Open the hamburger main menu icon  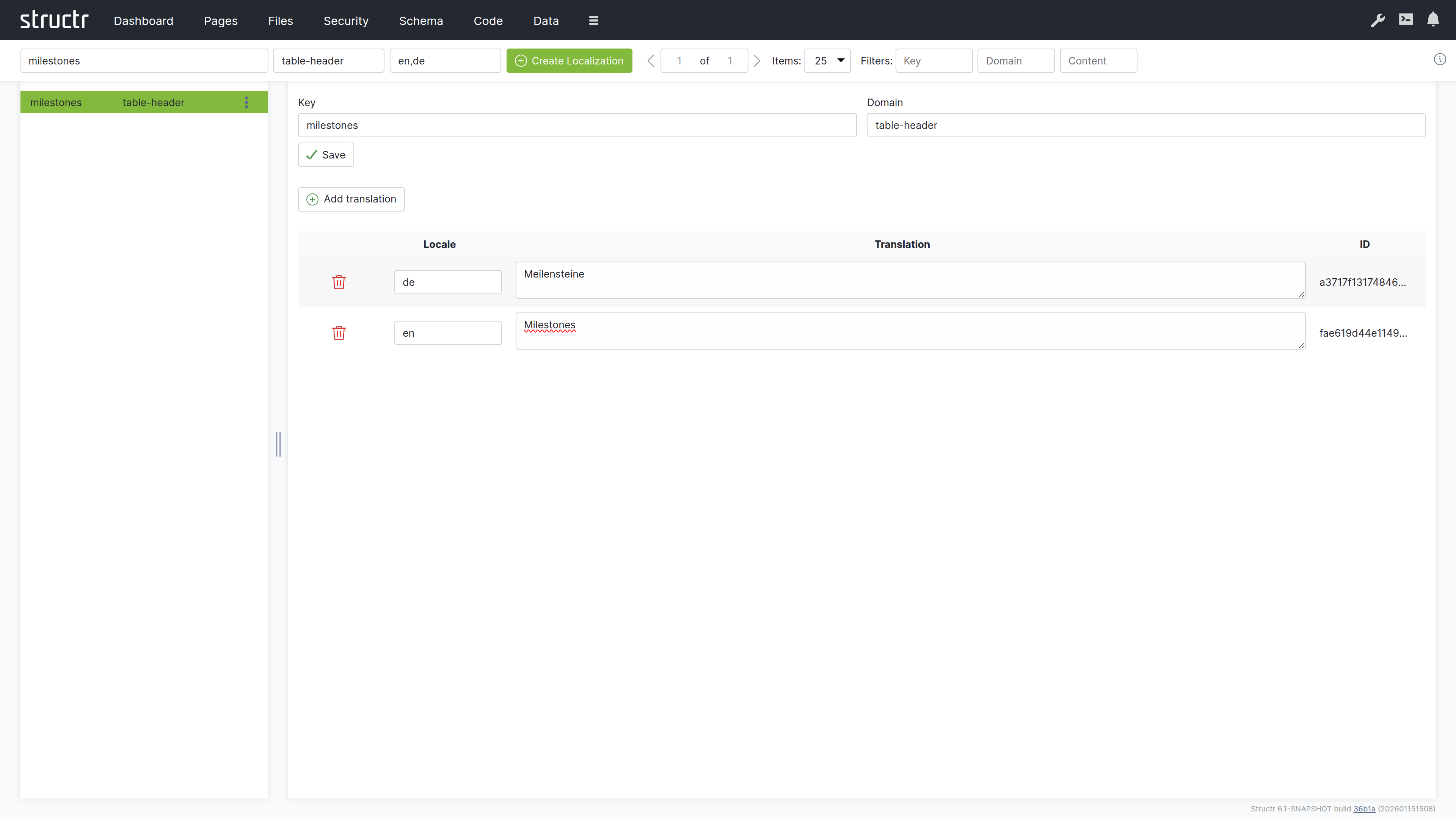(x=593, y=20)
